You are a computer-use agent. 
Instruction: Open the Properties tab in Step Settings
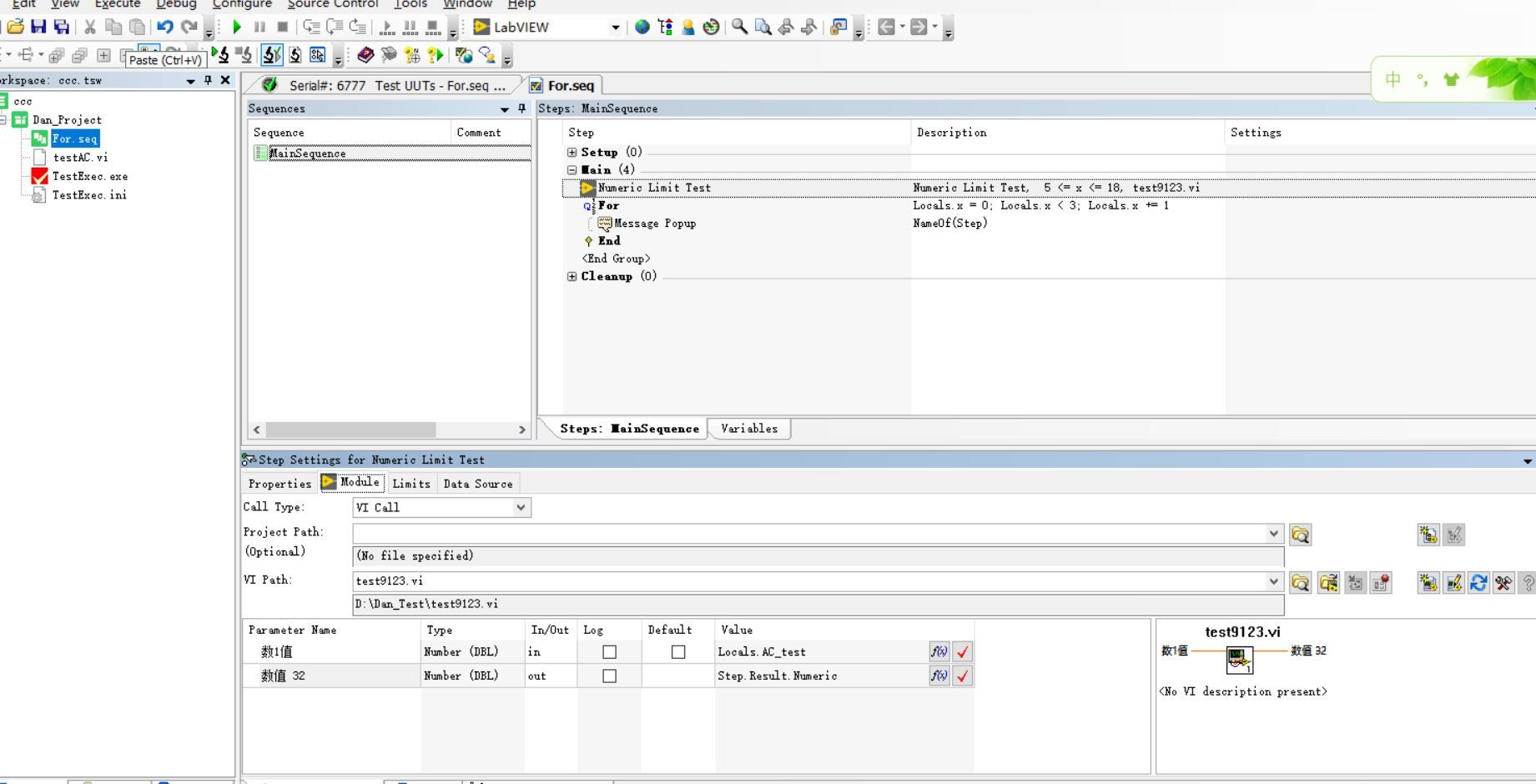(x=280, y=484)
